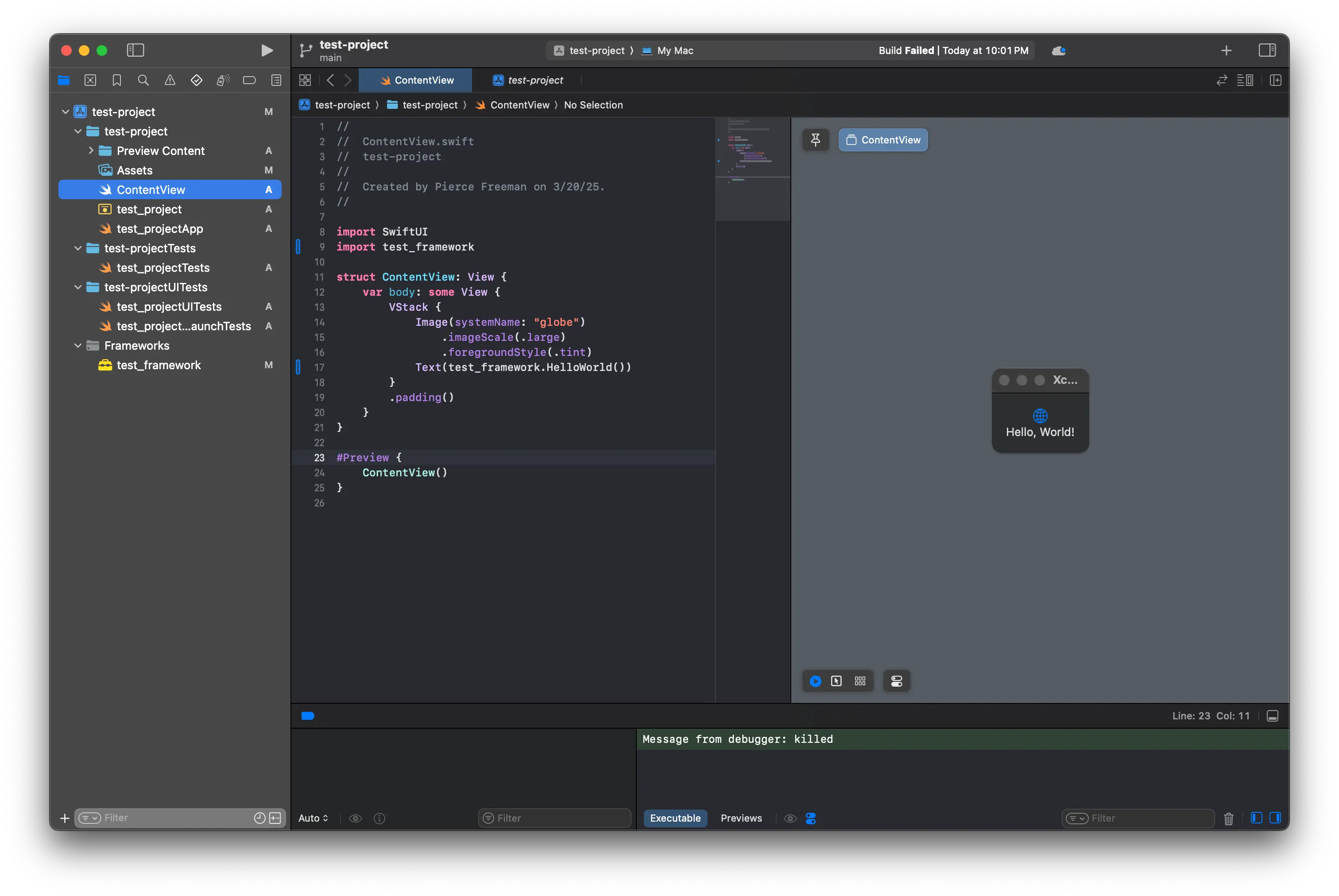Click the console filter field

click(x=1137, y=818)
